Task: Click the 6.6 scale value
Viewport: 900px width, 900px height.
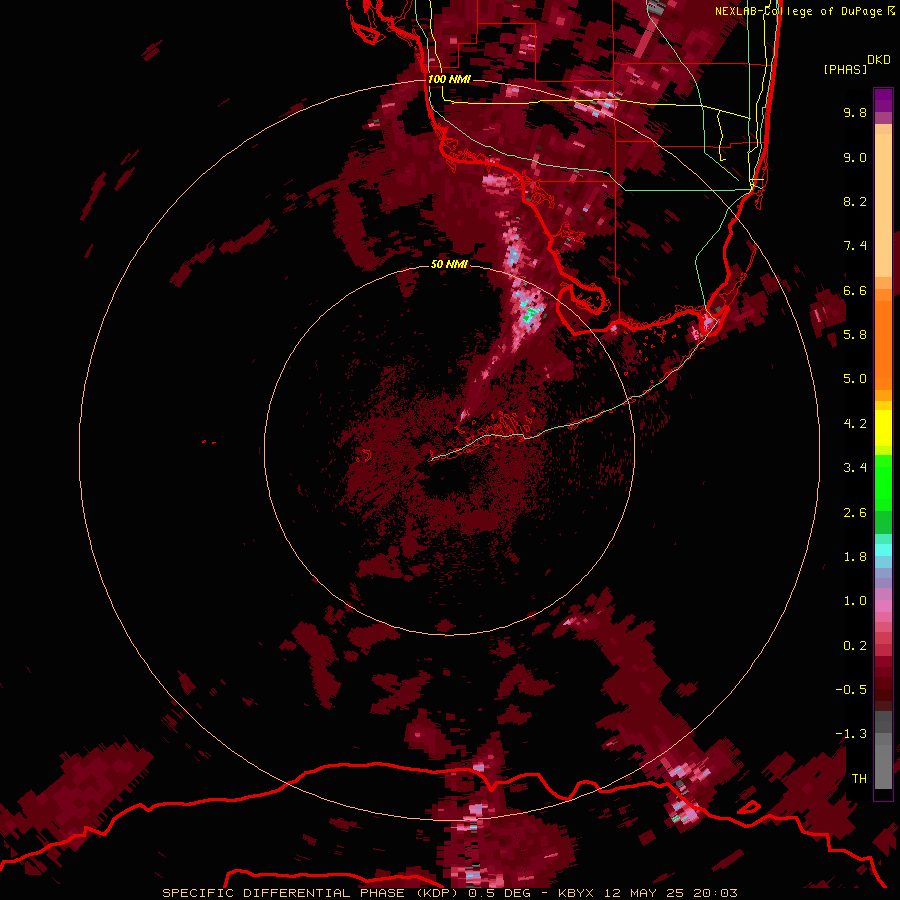Action: [855, 290]
